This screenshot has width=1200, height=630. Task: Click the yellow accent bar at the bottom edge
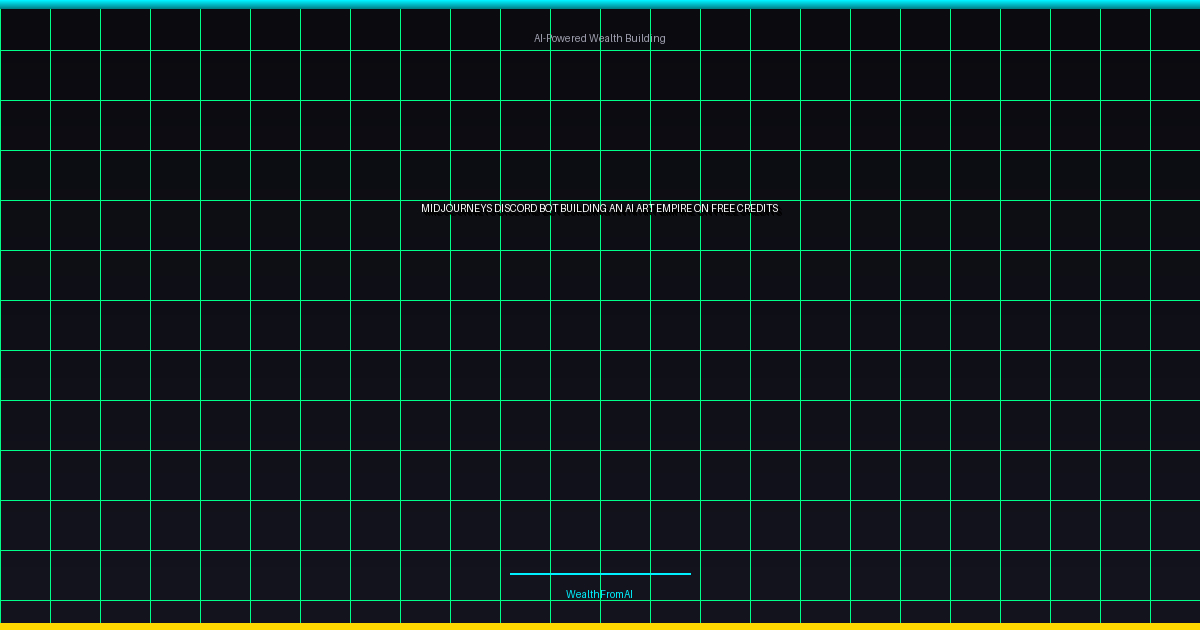pos(600,626)
